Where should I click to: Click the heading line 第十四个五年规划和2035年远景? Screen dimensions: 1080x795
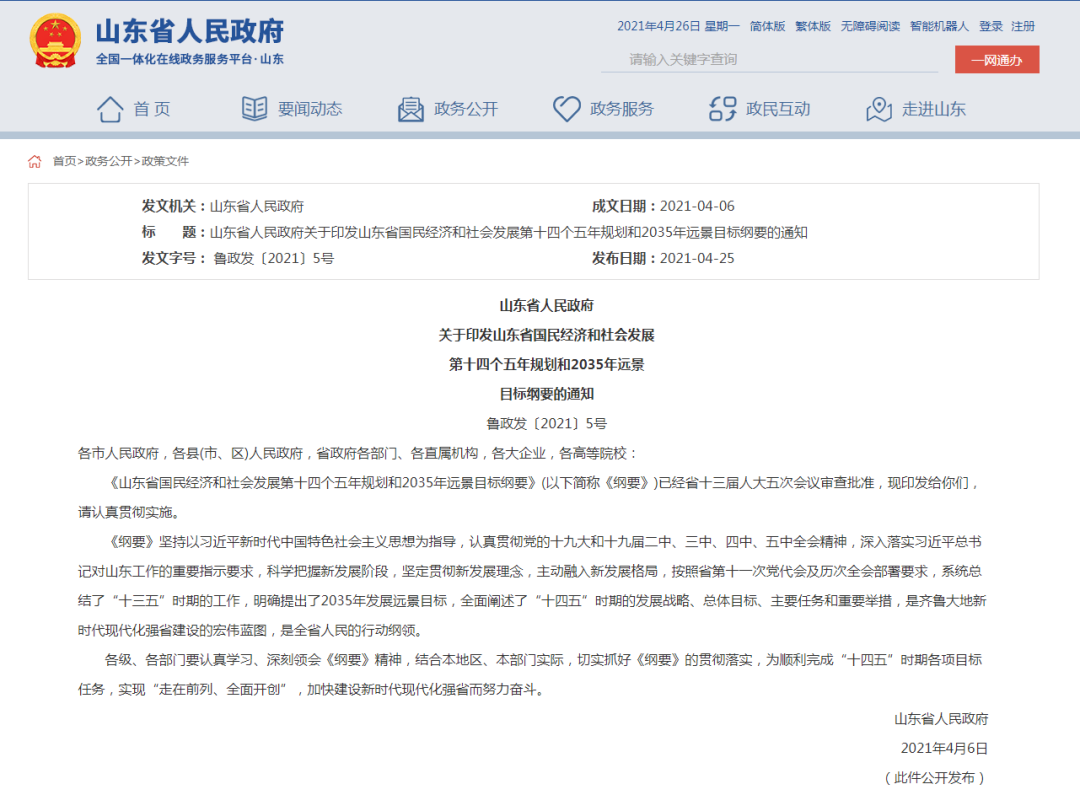[x=547, y=364]
